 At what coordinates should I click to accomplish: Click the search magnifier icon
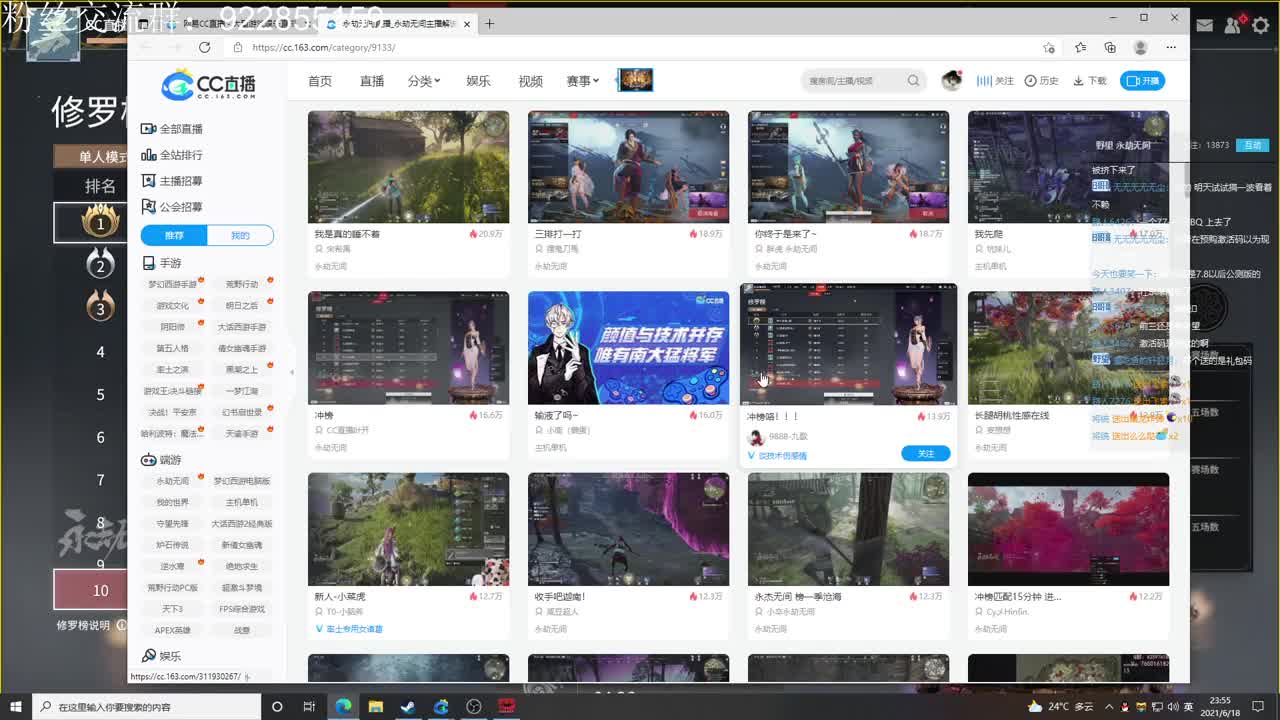913,81
